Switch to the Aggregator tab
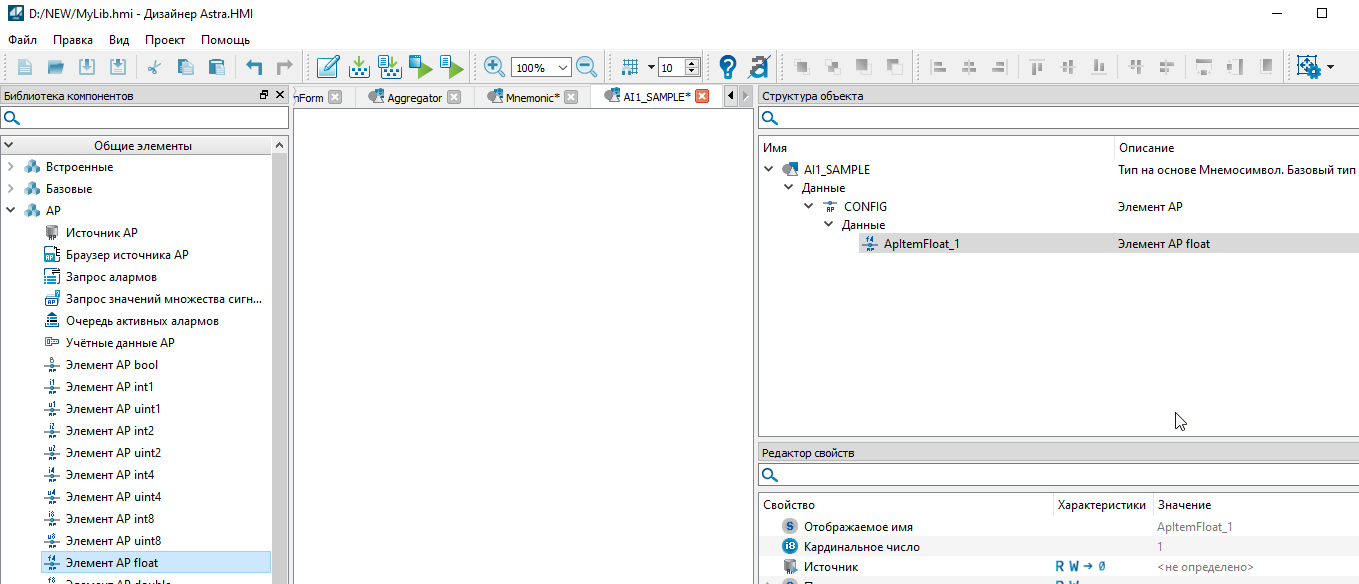 click(x=414, y=97)
